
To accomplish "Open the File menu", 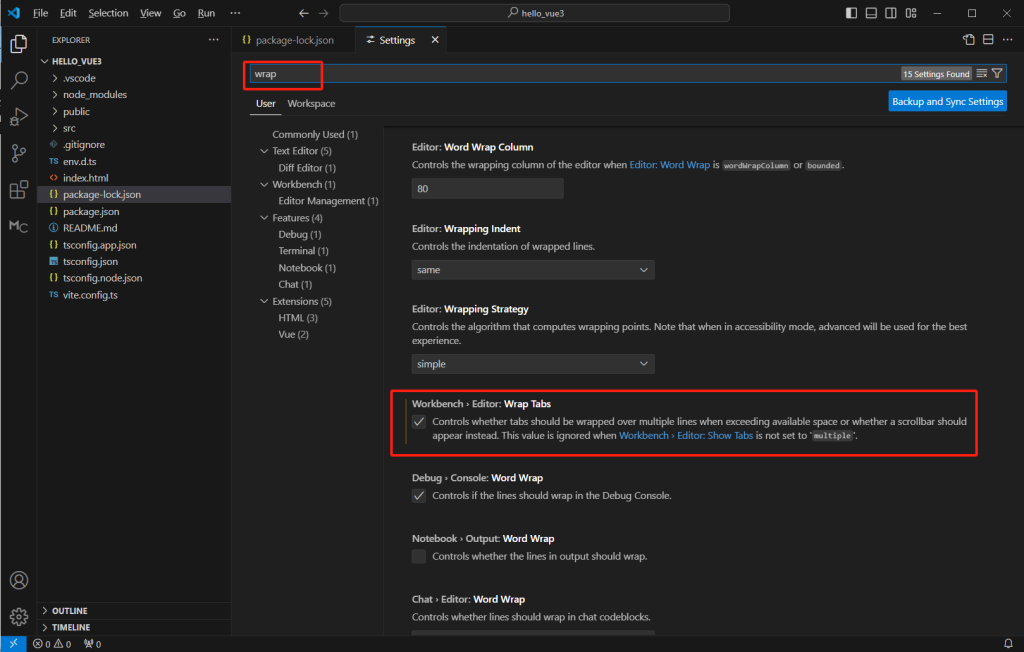I will point(40,13).
